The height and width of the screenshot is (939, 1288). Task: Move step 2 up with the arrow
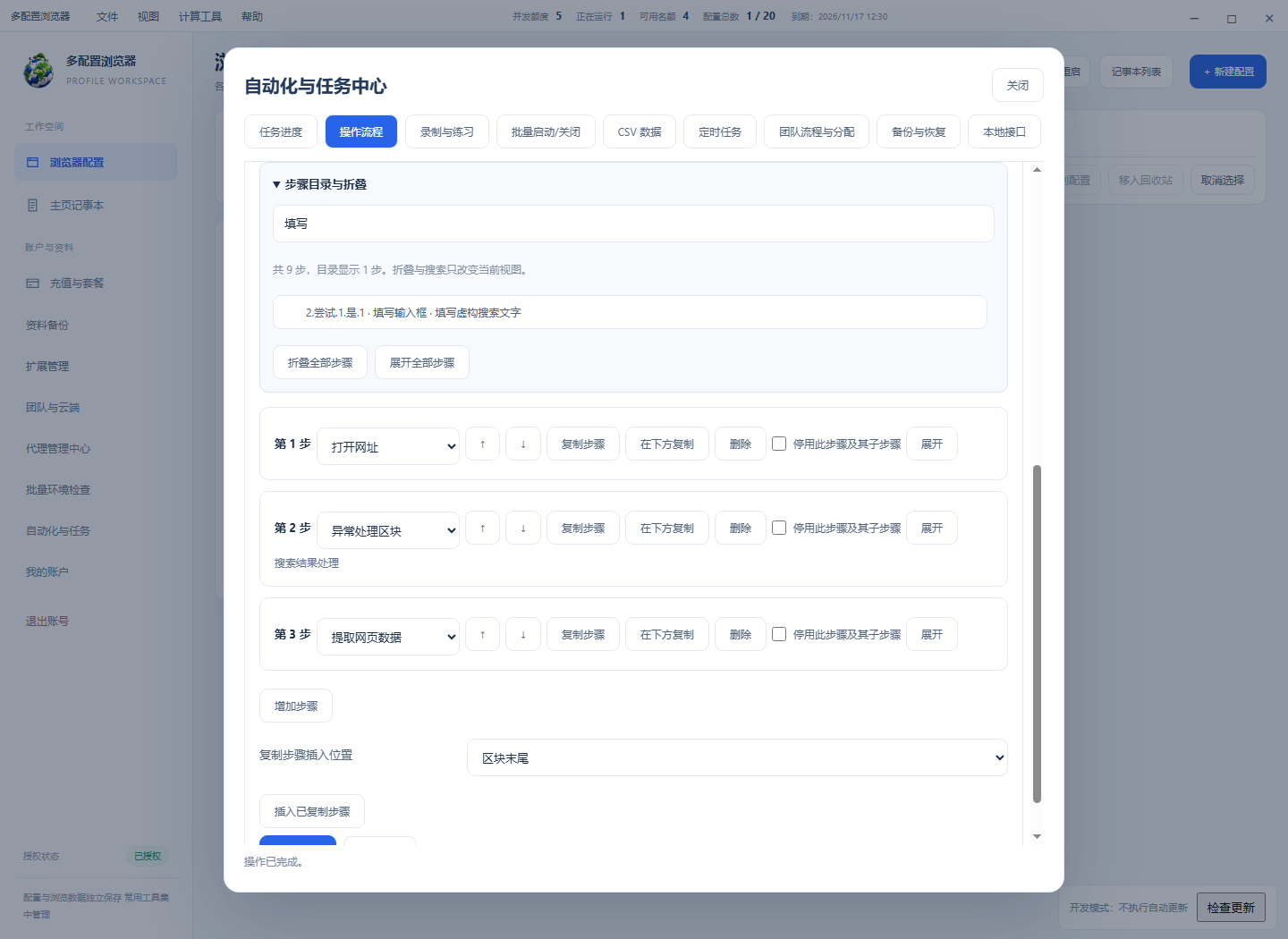tap(483, 528)
